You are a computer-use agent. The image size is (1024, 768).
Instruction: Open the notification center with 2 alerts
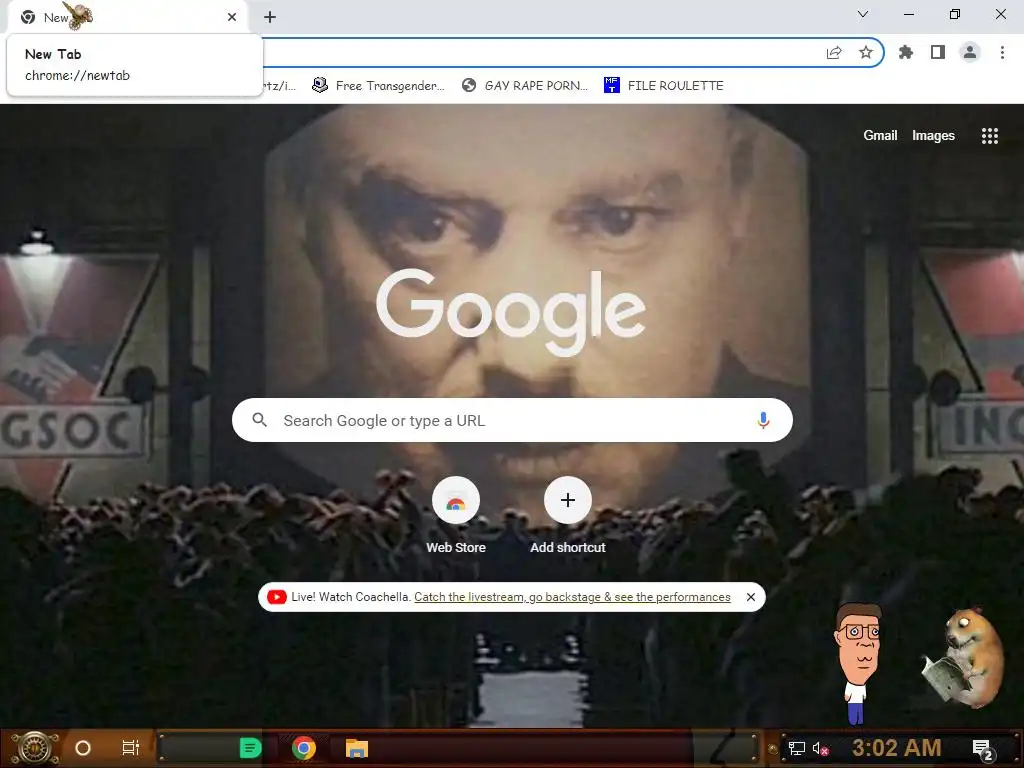(x=982, y=749)
